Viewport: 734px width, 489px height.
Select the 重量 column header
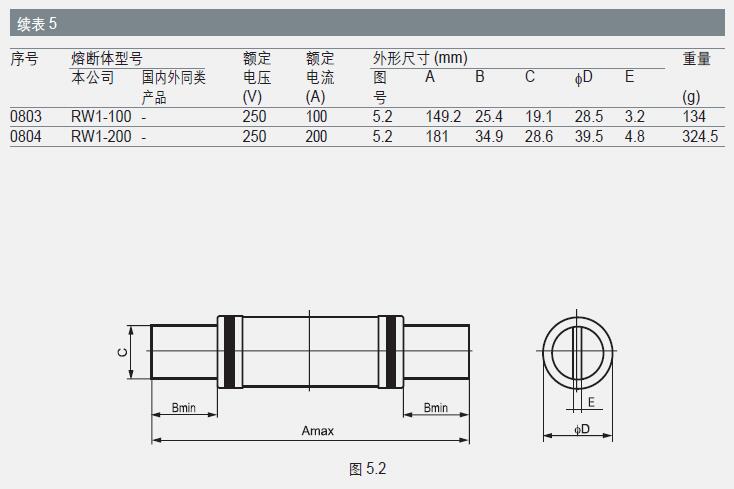pyautogui.click(x=696, y=59)
